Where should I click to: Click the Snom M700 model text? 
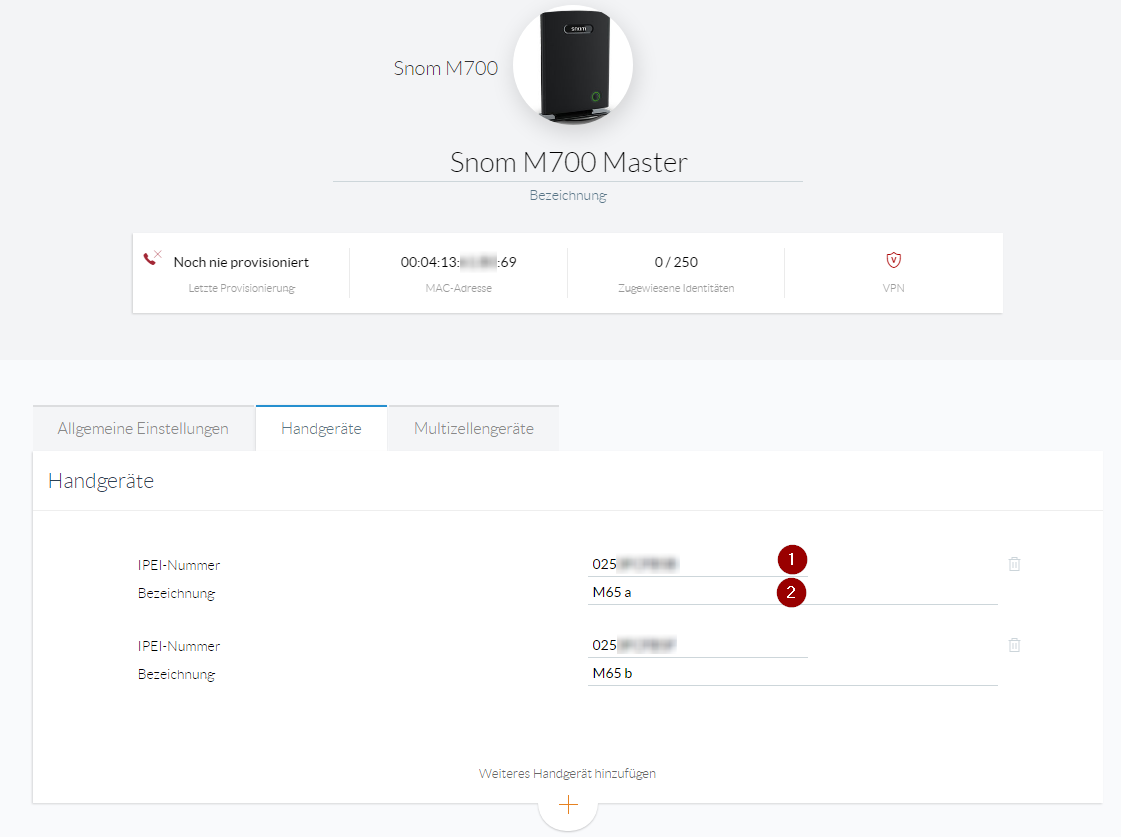[445, 68]
